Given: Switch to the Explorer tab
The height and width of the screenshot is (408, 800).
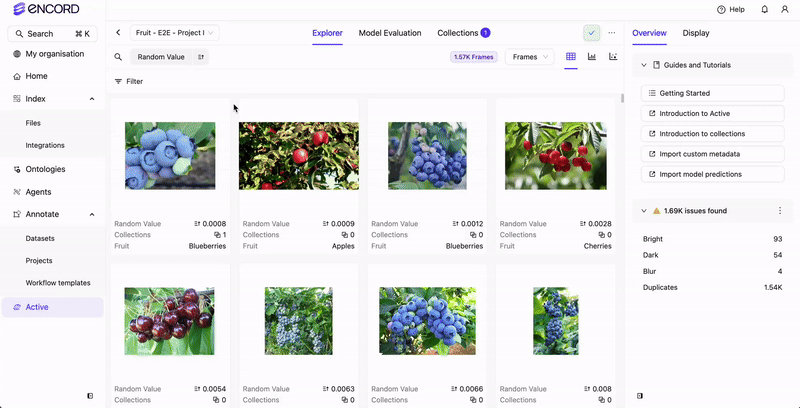Looking at the screenshot, I should click(328, 33).
